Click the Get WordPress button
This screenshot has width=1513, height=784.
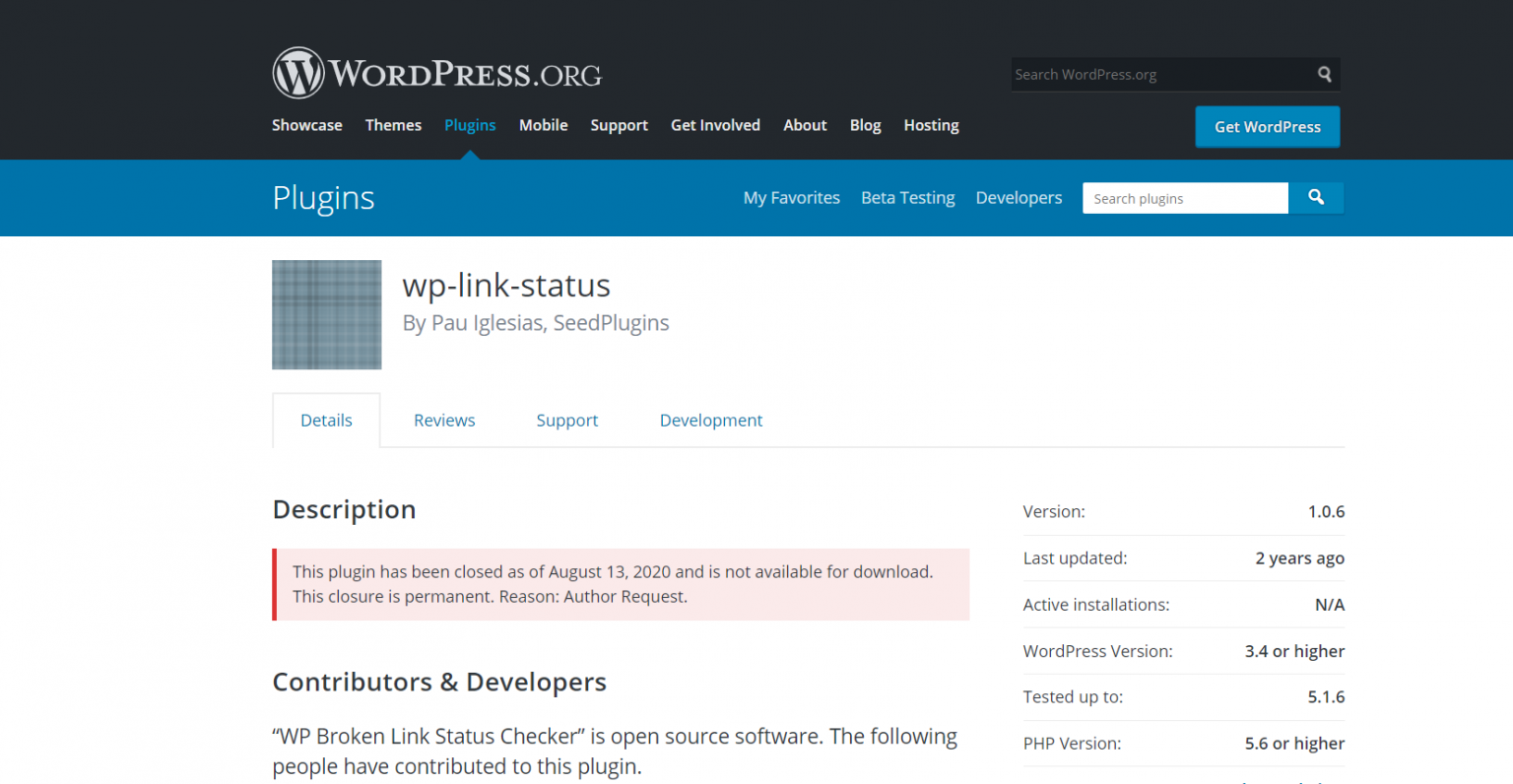tap(1268, 126)
